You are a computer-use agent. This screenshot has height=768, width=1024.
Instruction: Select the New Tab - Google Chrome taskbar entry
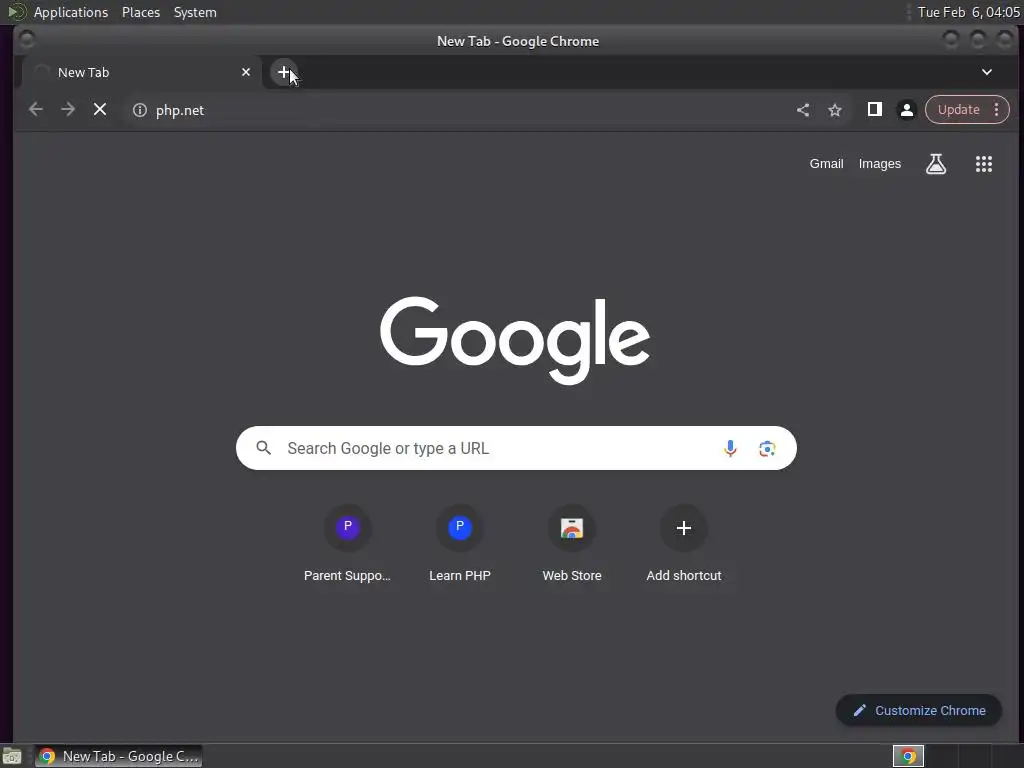click(119, 756)
